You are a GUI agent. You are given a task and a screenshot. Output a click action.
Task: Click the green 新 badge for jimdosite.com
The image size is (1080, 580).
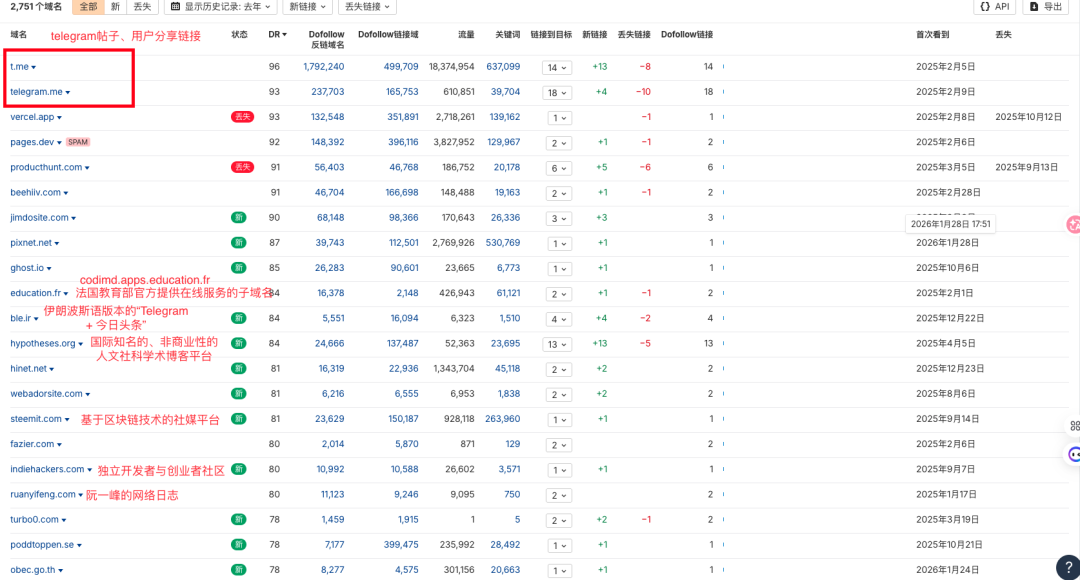pyautogui.click(x=239, y=217)
